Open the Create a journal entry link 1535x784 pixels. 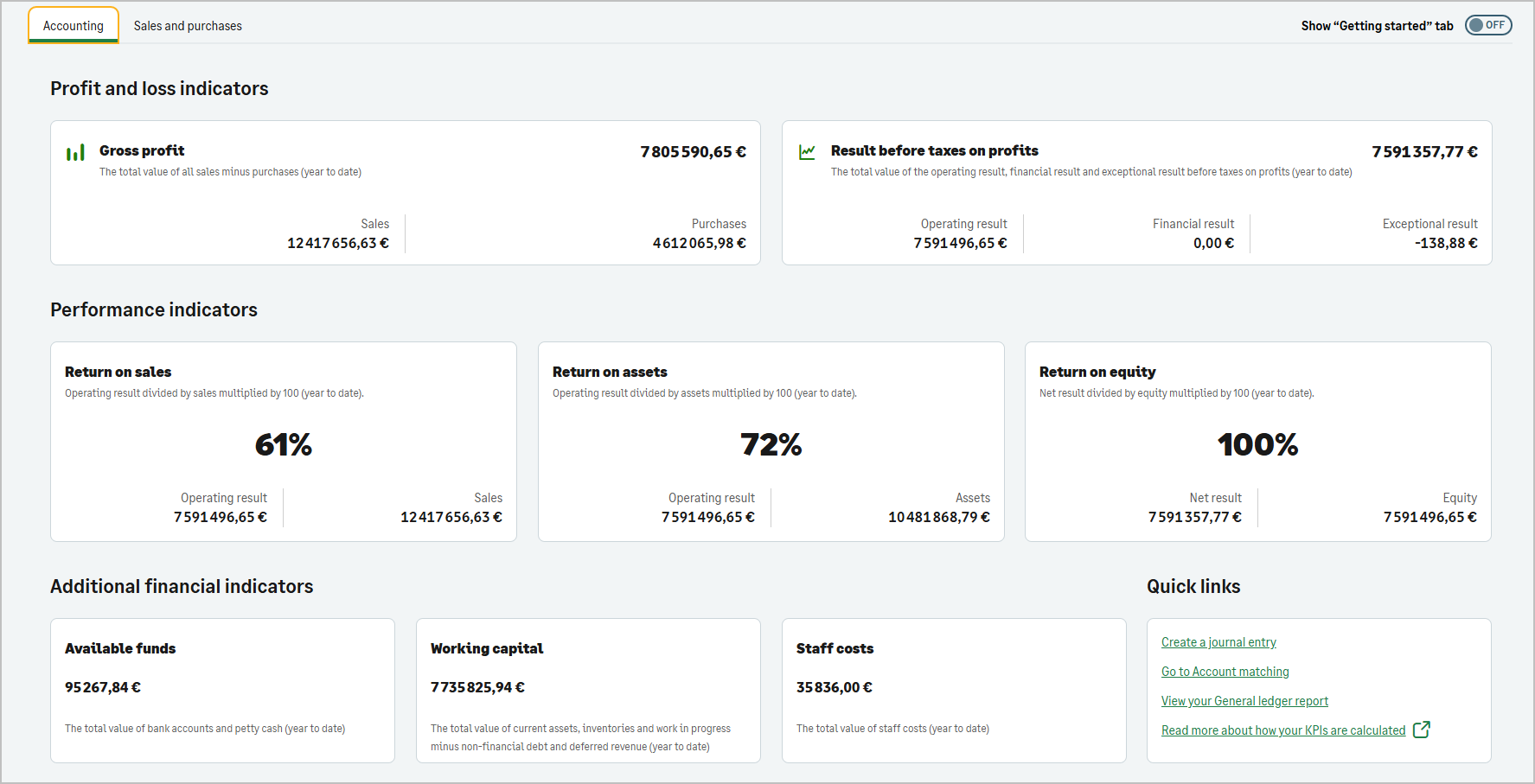tap(1218, 642)
